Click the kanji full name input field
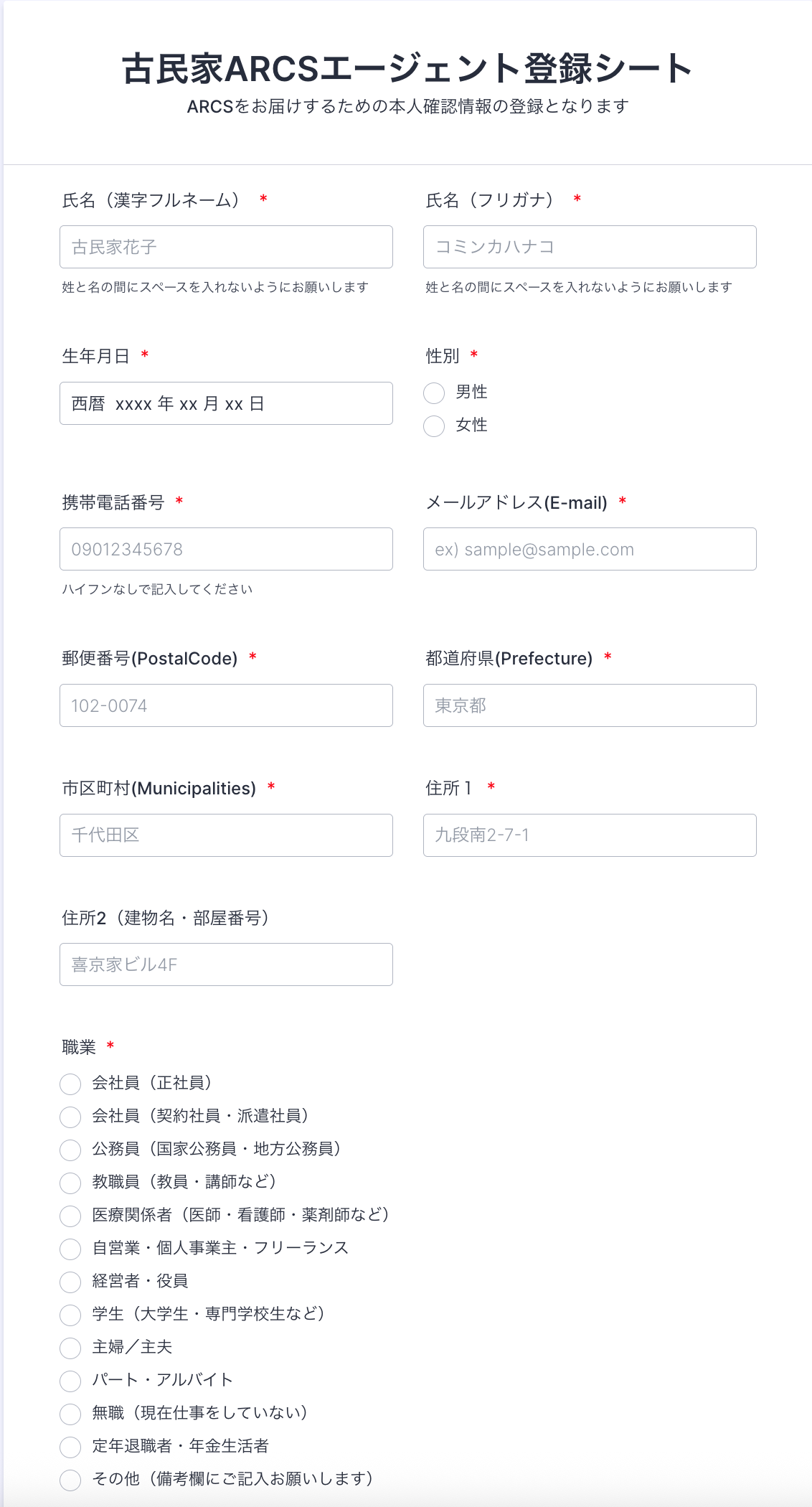Screen dimensions: 812x1507 click(x=226, y=247)
